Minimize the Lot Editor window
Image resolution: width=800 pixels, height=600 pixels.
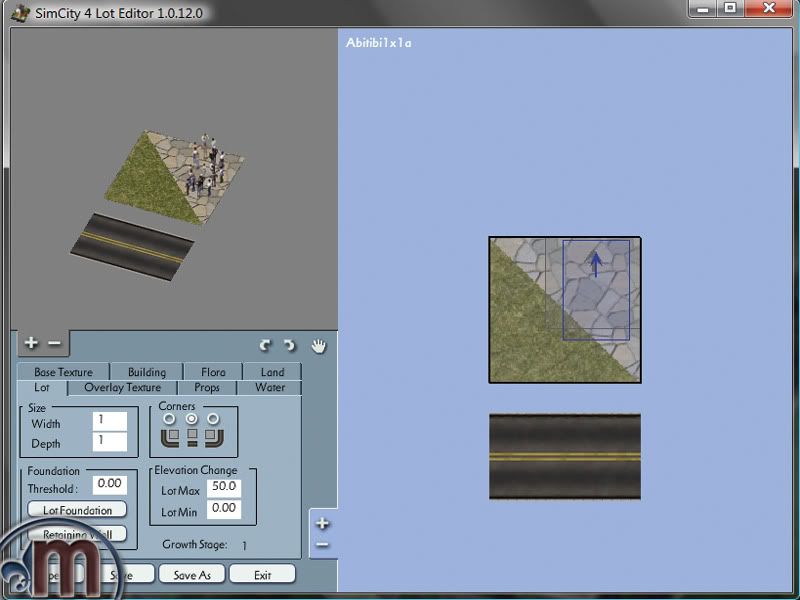click(703, 9)
